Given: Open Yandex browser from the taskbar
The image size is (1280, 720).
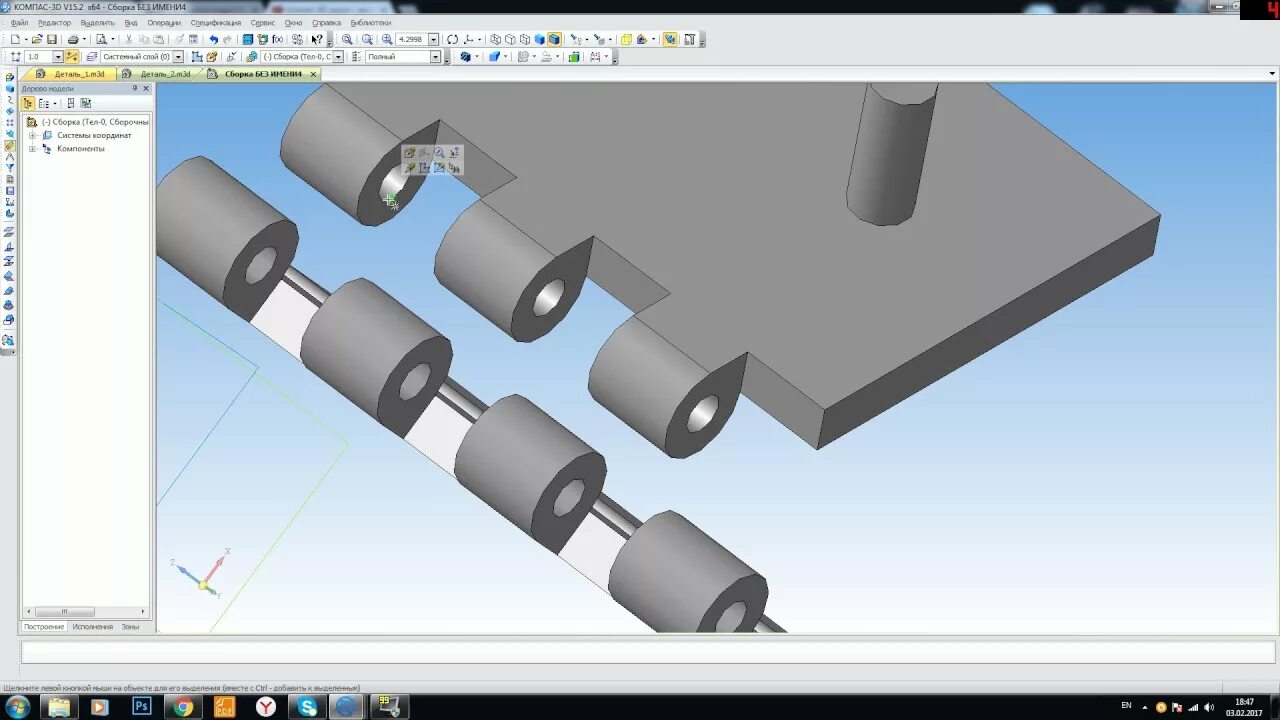Looking at the screenshot, I should click(x=266, y=707).
